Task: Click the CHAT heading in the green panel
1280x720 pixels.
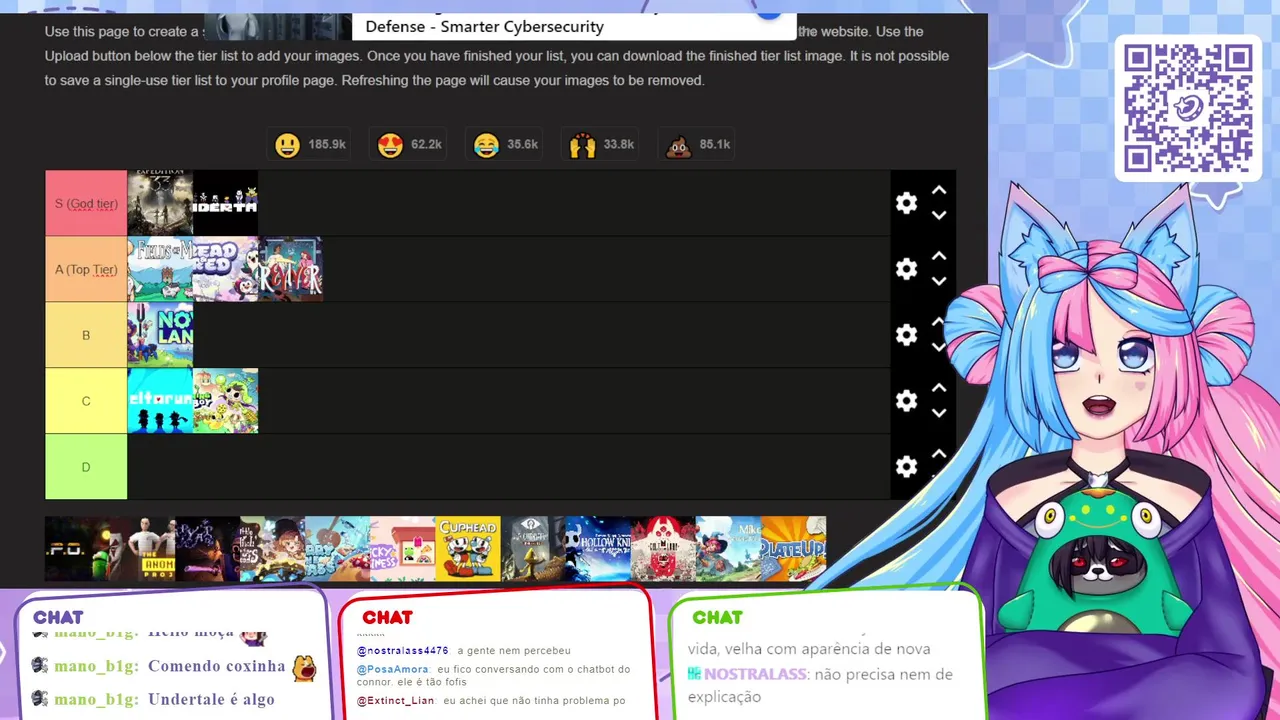Action: (717, 618)
